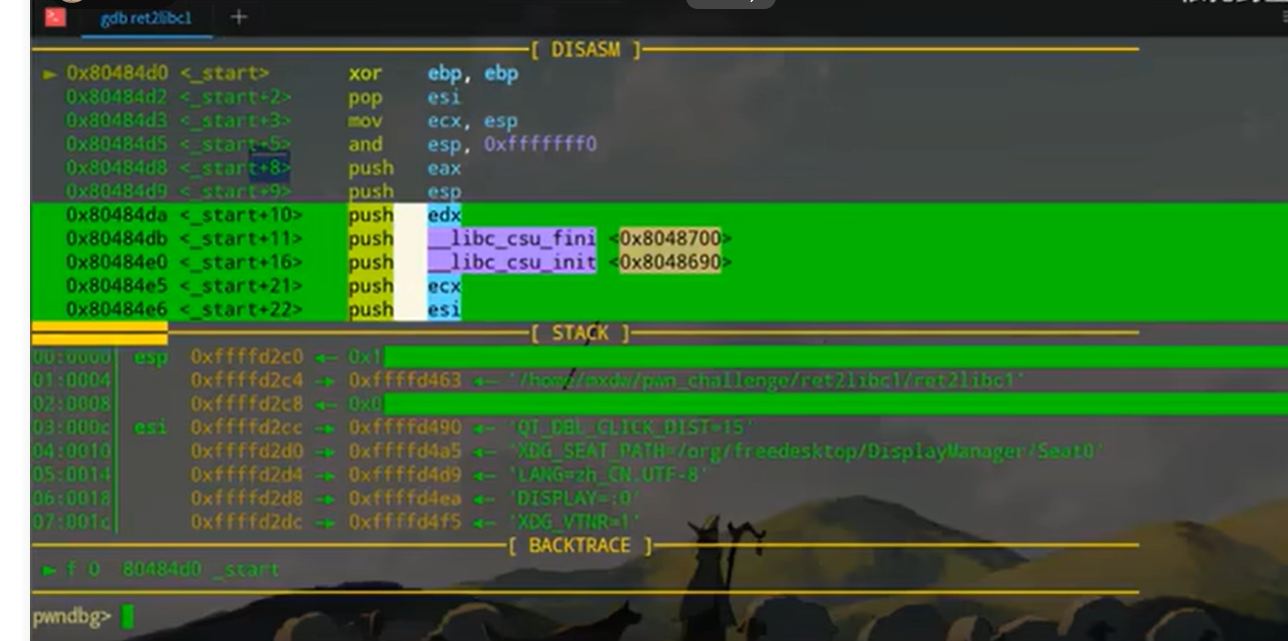This screenshot has width=1288, height=641.
Task: Click the 0xffffd490 pointer value
Action: (x=405, y=428)
